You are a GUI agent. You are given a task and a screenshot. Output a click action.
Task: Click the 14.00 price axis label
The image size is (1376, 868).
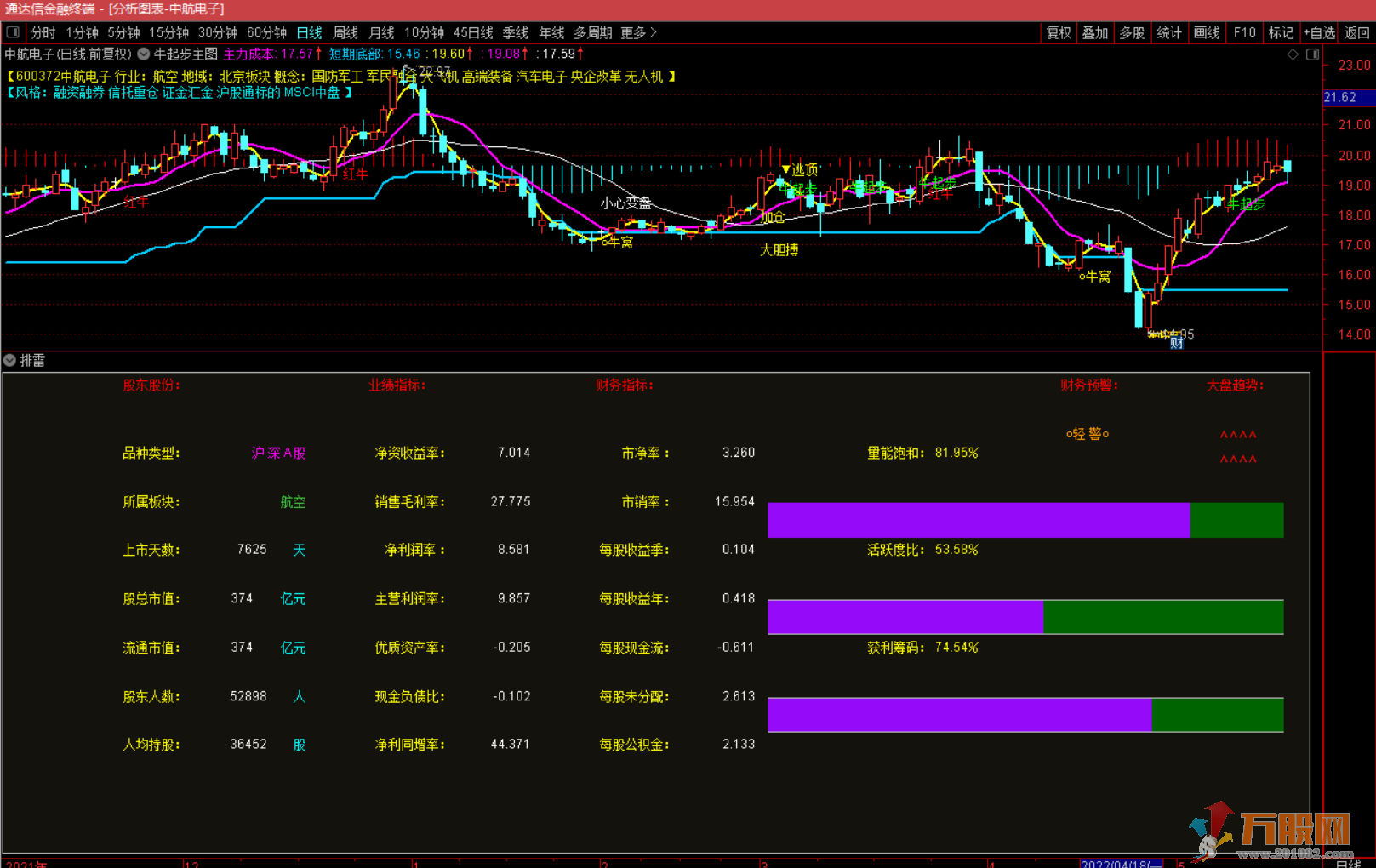[x=1354, y=334]
